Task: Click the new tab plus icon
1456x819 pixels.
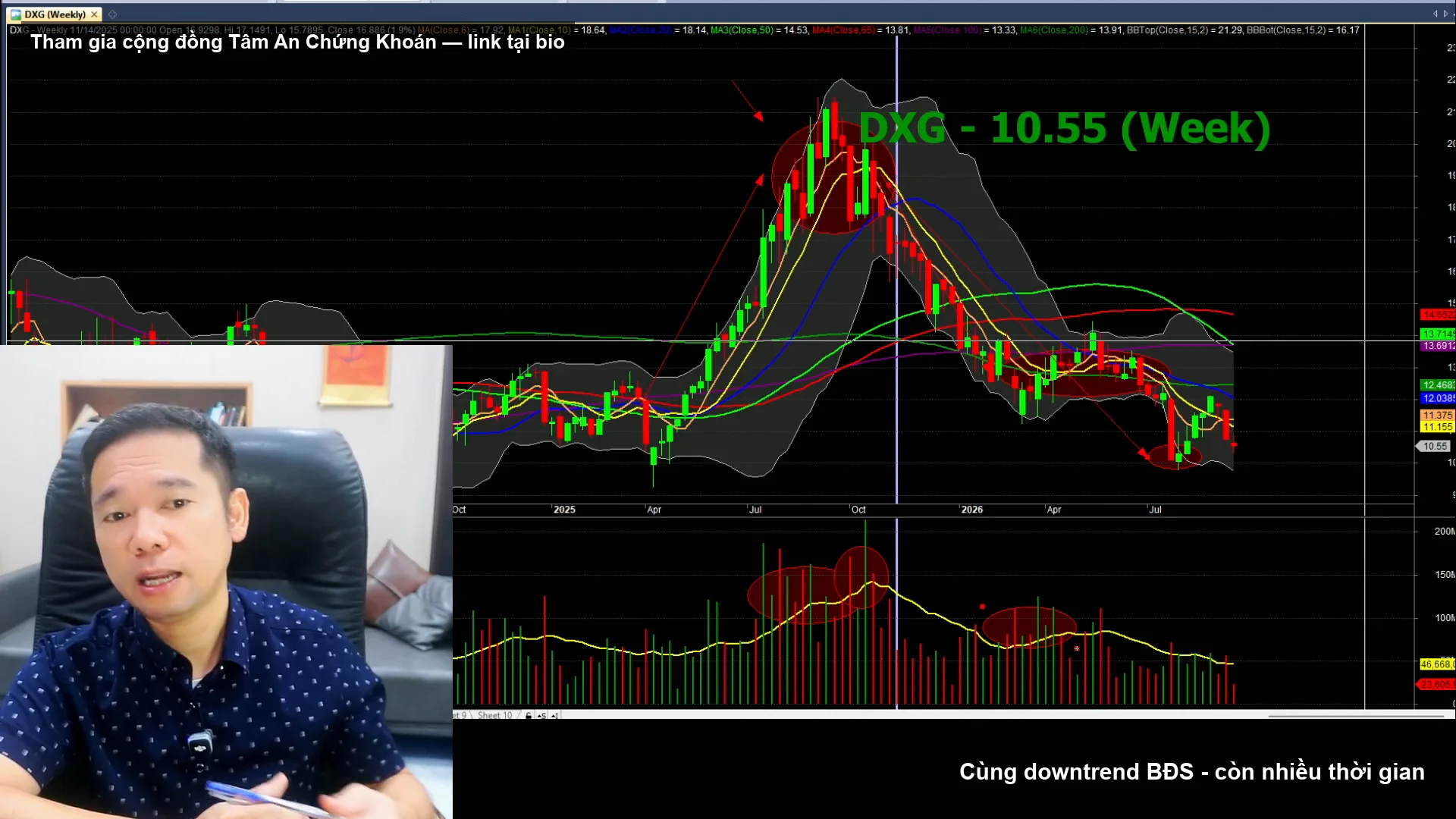Action: (112, 14)
